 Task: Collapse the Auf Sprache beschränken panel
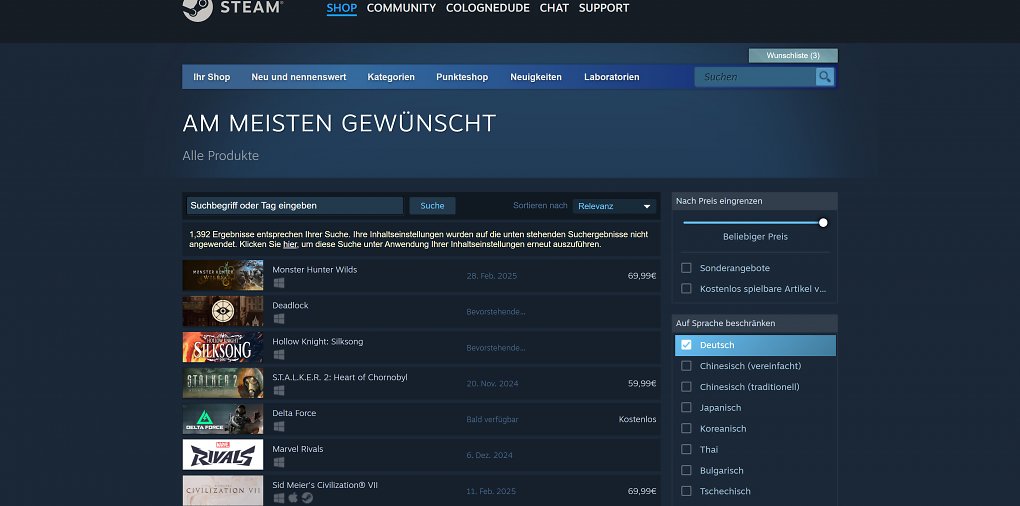point(755,323)
